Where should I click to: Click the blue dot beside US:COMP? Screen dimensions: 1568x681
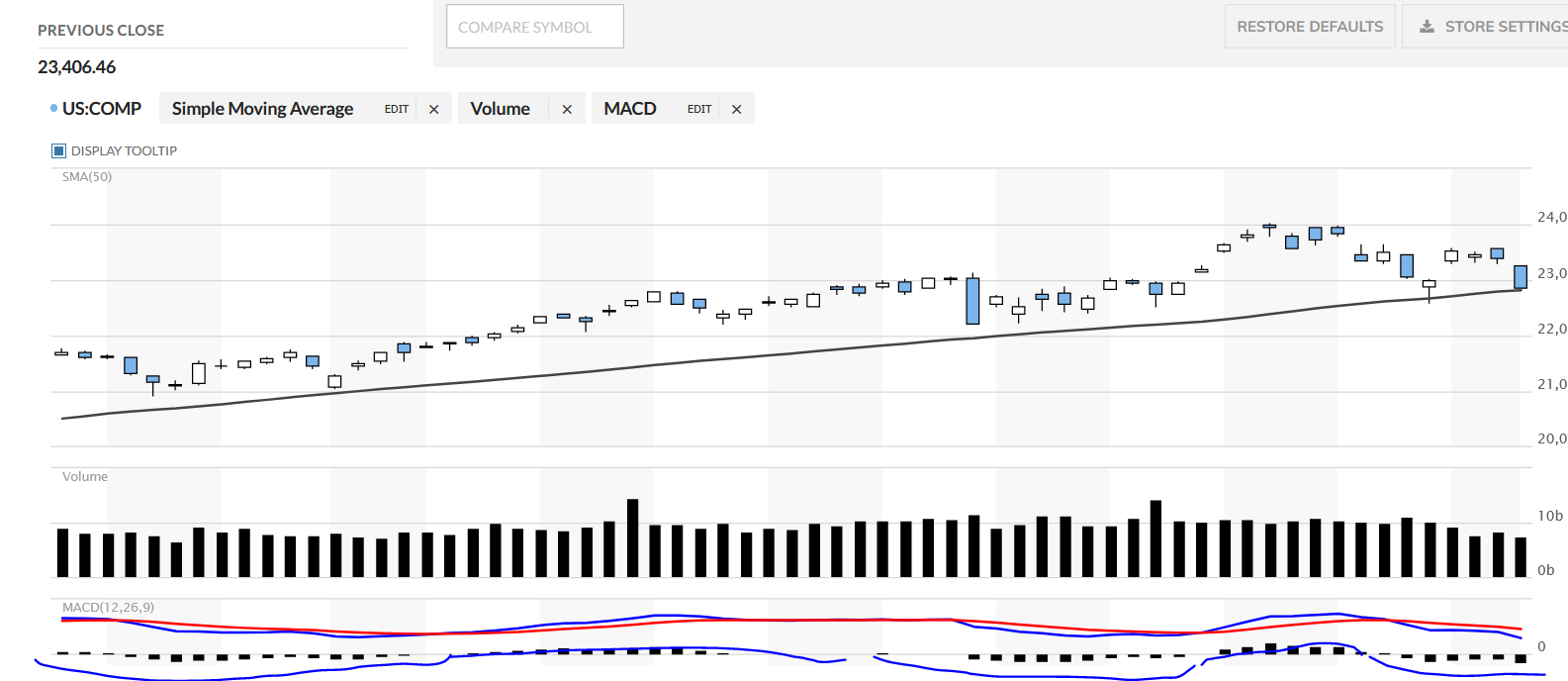[x=53, y=108]
